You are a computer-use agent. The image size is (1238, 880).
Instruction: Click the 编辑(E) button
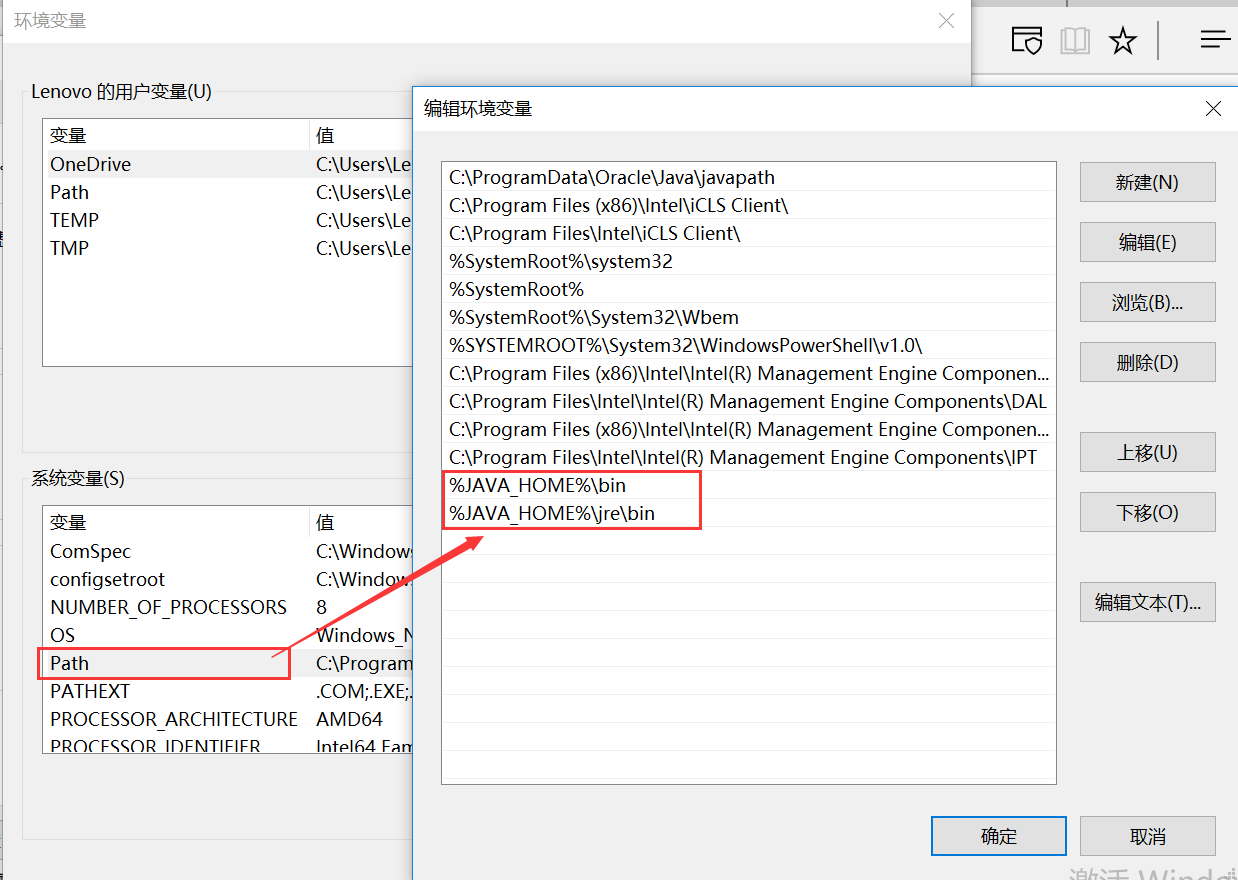pos(1147,242)
